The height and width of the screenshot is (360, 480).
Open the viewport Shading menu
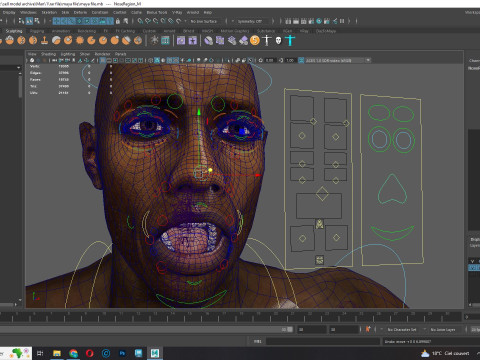pyautogui.click(x=48, y=54)
